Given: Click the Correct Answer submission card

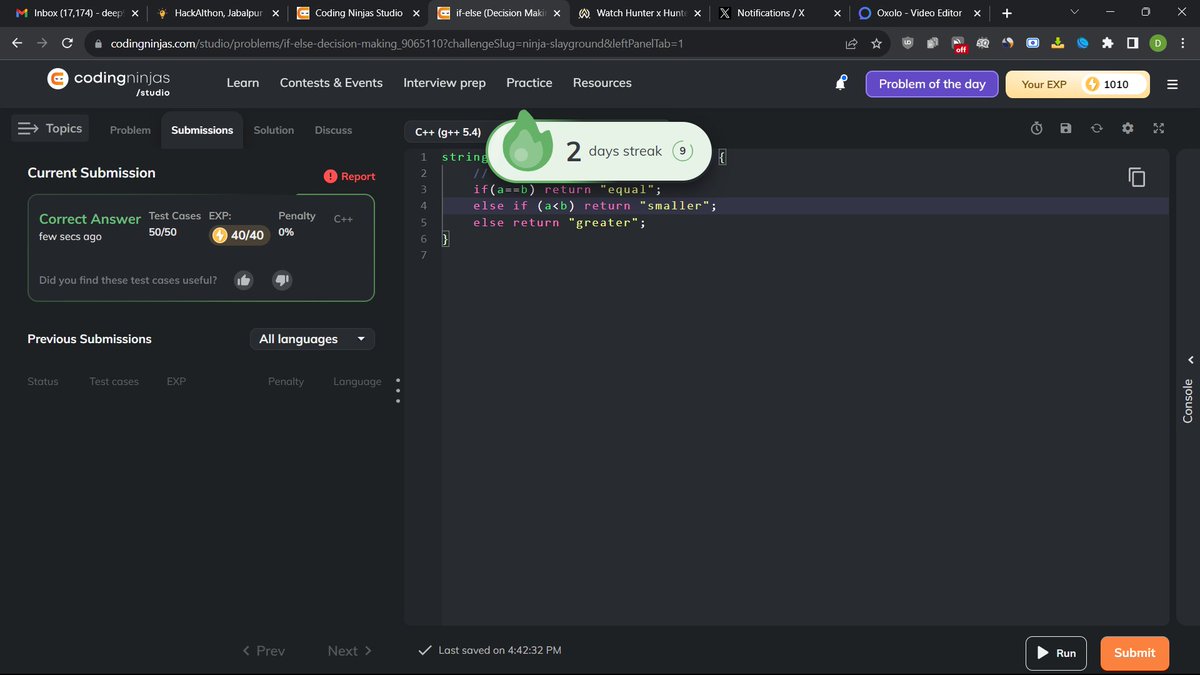Looking at the screenshot, I should [201, 248].
